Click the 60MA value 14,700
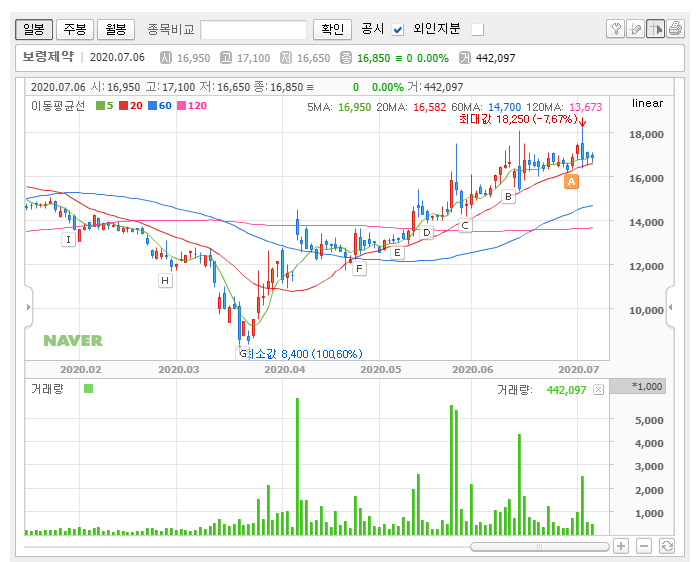This screenshot has width=696, height=562. click(x=504, y=107)
